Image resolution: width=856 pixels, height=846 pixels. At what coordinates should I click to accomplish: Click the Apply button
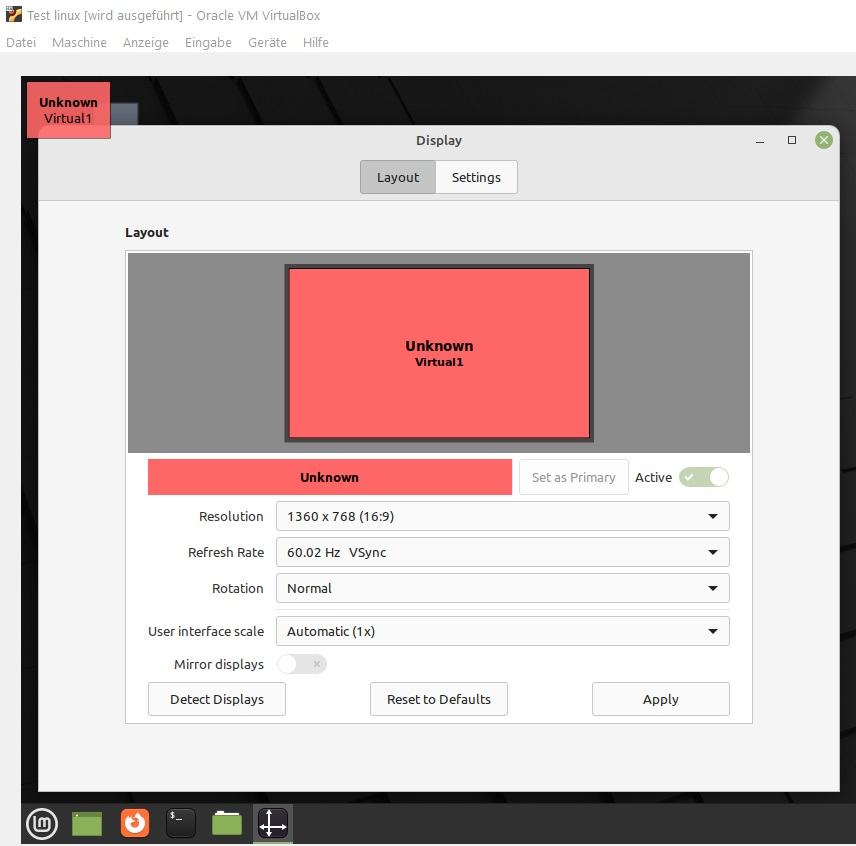point(661,699)
